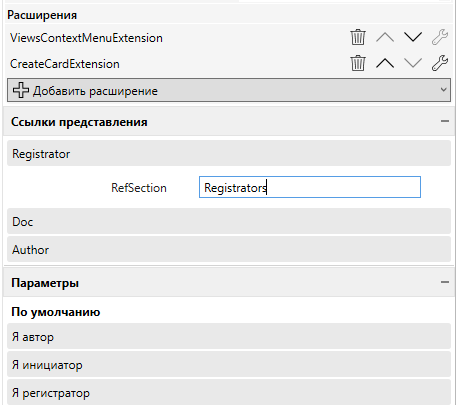The width and height of the screenshot is (456, 405).
Task: Select the Я автор parameter
Action: tap(229, 336)
